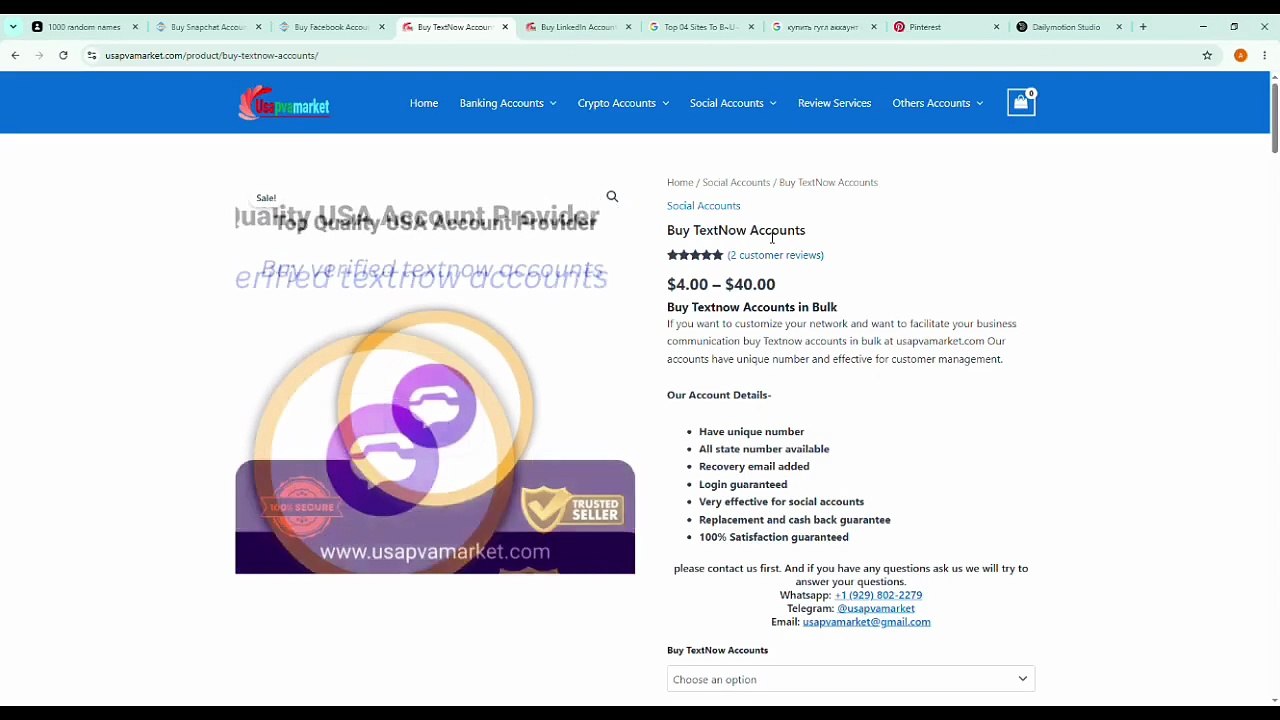Close the Buy Facebook Accounts tab
Image resolution: width=1280 pixels, height=720 pixels.
click(381, 27)
